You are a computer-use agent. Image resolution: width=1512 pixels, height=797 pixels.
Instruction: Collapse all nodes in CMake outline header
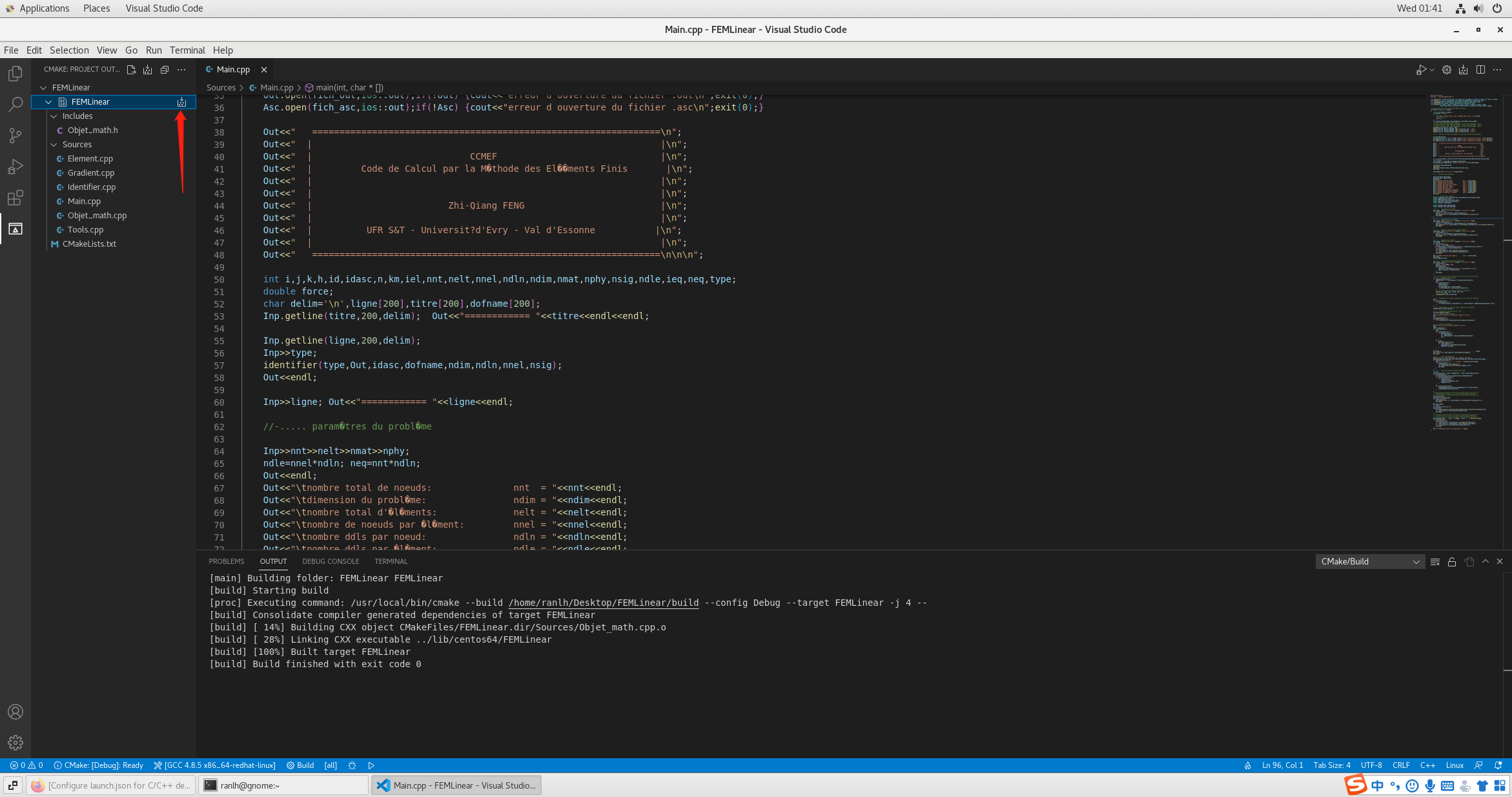pyautogui.click(x=165, y=70)
